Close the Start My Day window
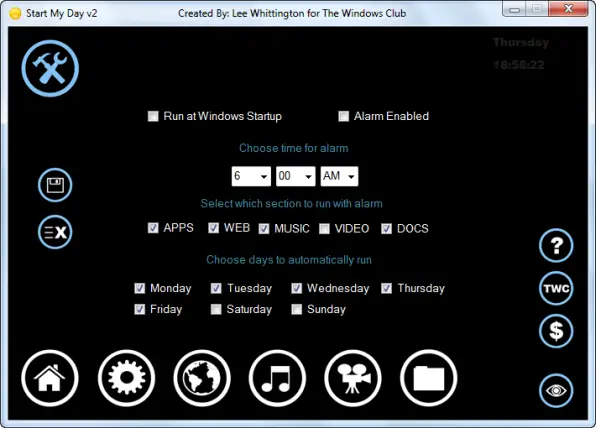Viewport: 596px width, 428px height. click(568, 9)
